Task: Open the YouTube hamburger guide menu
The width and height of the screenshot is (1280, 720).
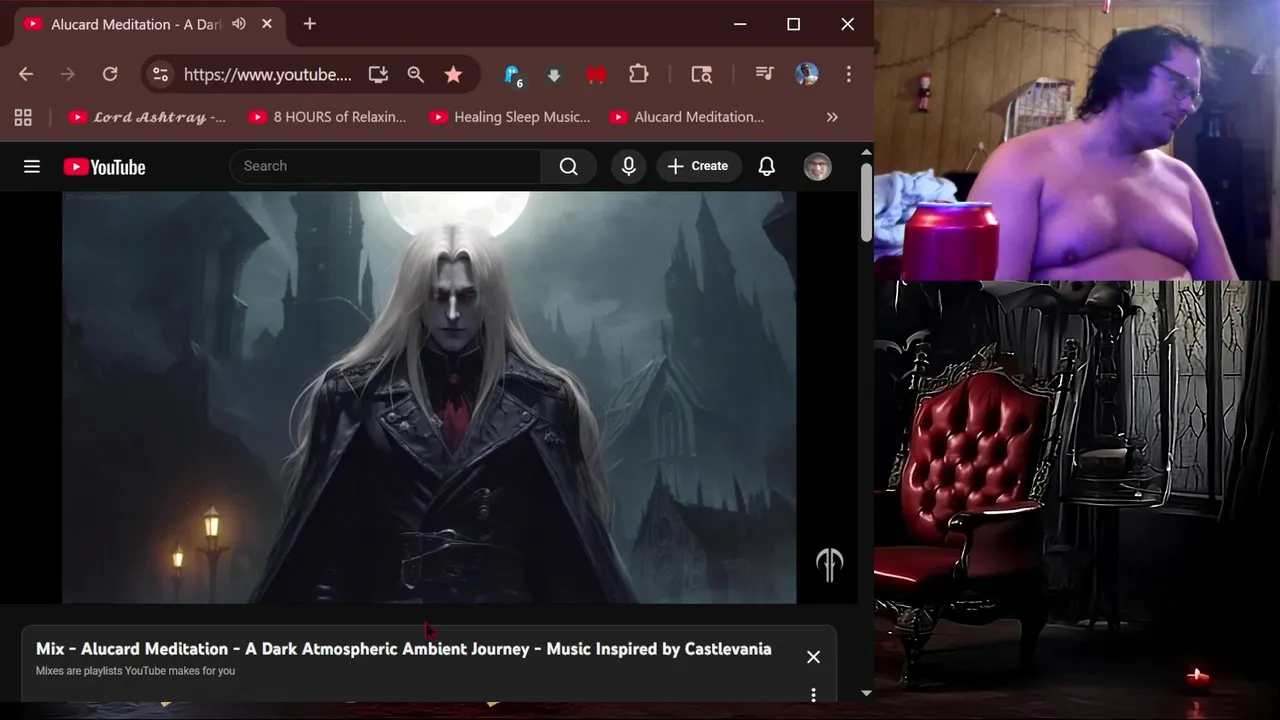Action: coord(32,167)
